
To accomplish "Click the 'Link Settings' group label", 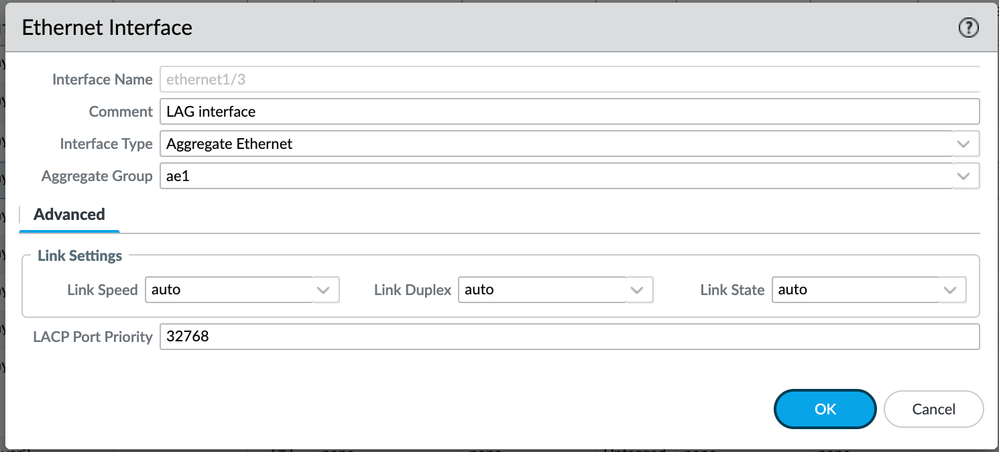I will 80,257.
